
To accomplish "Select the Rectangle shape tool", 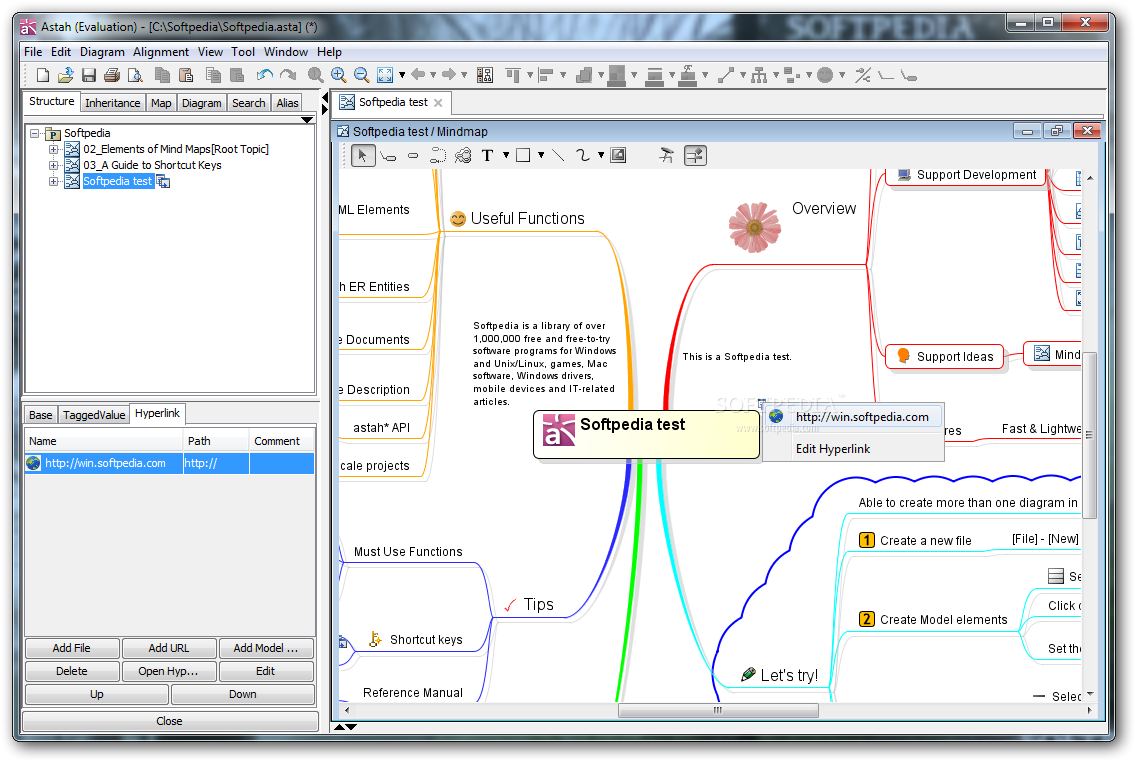I will pyautogui.click(x=523, y=155).
